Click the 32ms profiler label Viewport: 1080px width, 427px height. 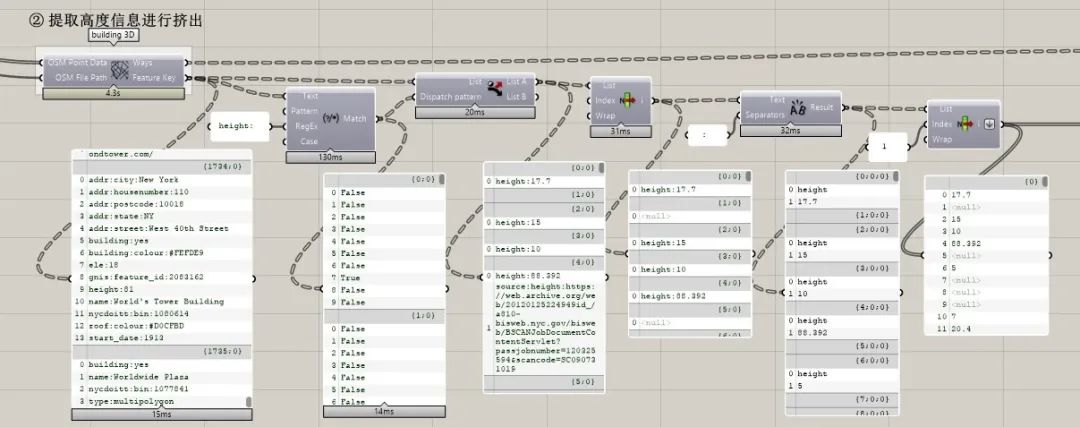point(791,130)
